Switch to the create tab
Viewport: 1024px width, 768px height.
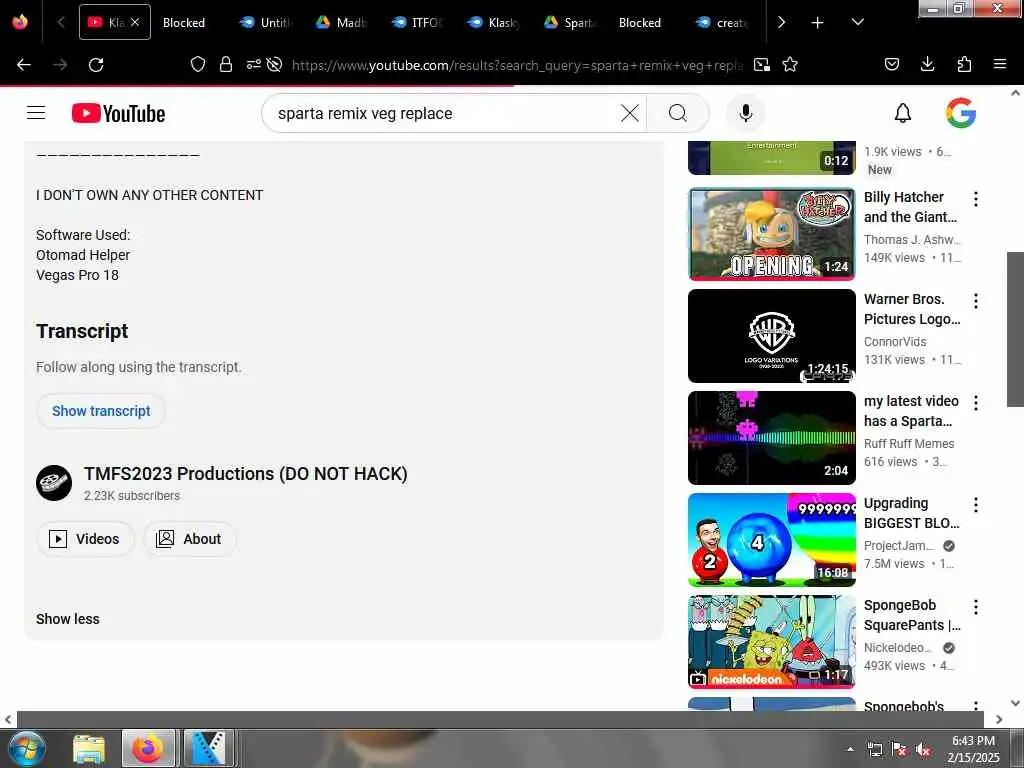(722, 23)
